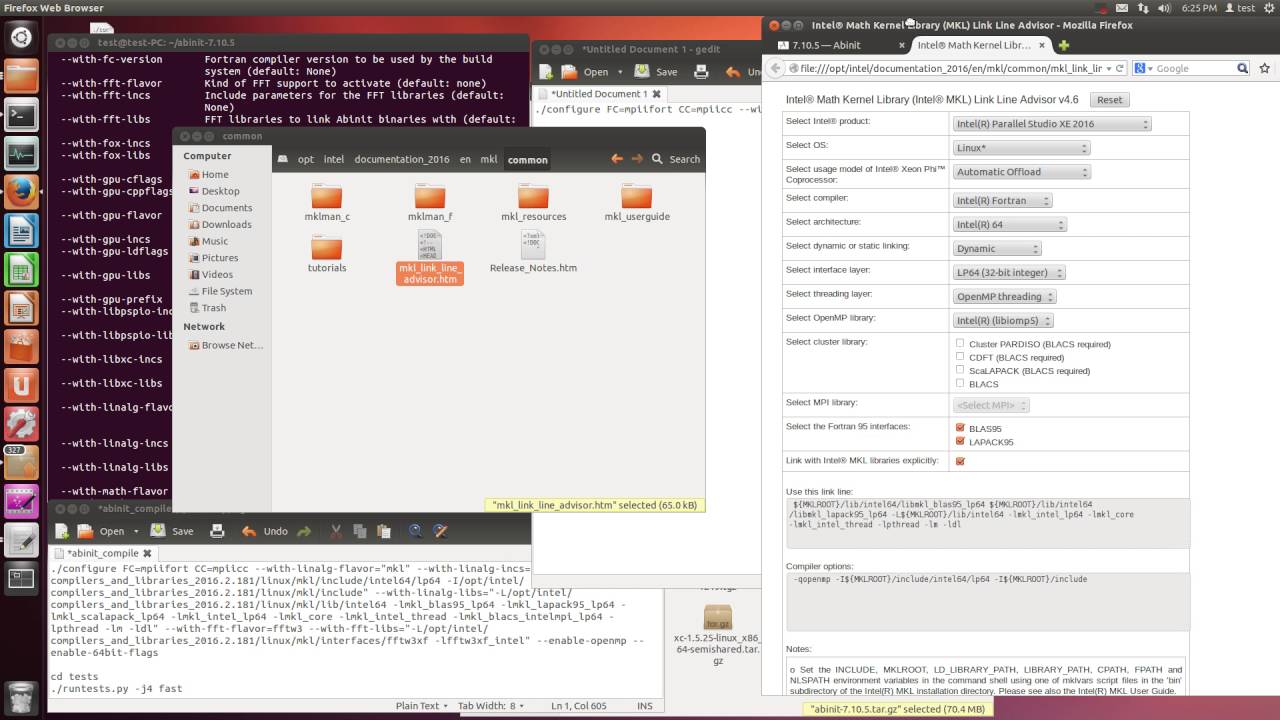Toggle ScaLAPACK (BLACS required) checkbox
Screen dimensions: 1280x720
pyautogui.click(x=960, y=369)
